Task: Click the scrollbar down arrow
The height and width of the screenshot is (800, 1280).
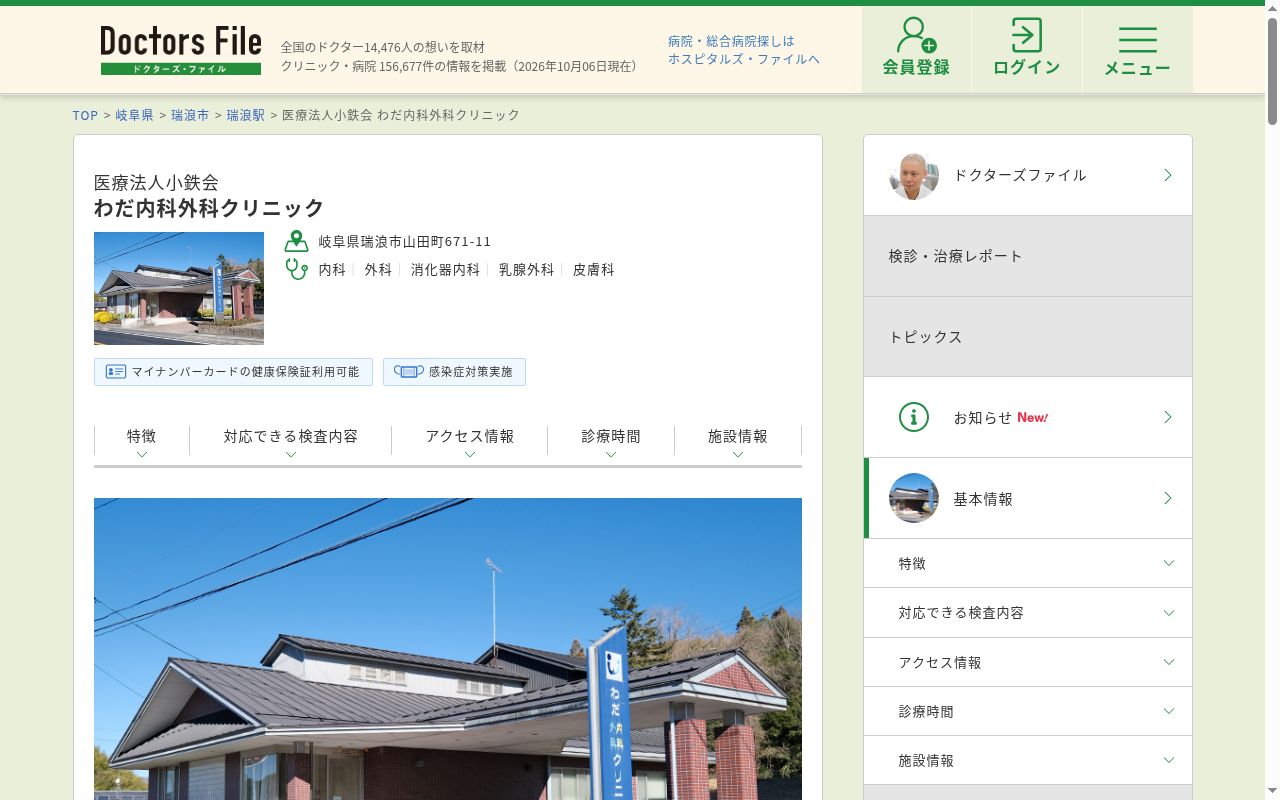Action: click(1272, 792)
